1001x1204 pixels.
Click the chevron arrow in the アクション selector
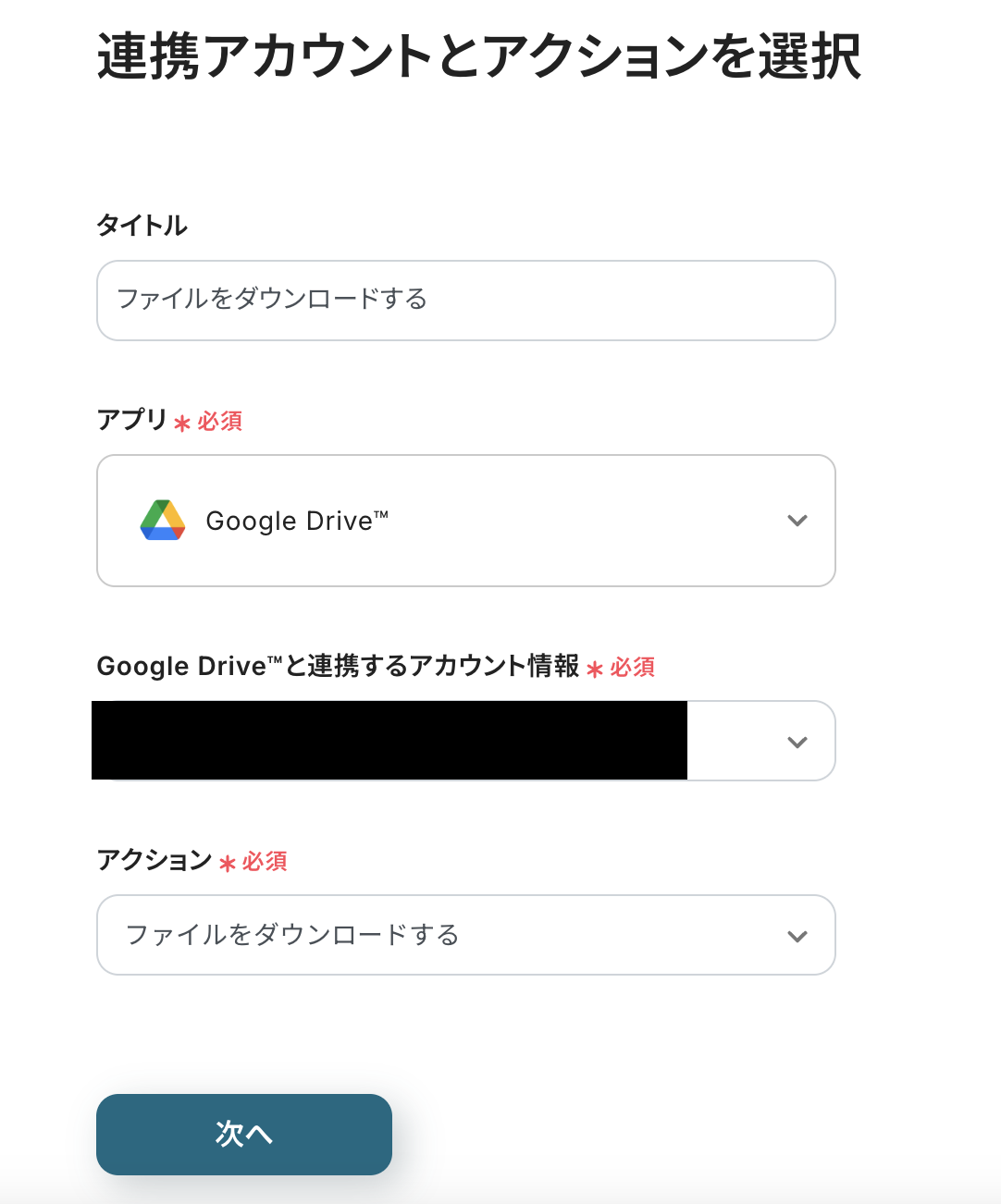(797, 936)
